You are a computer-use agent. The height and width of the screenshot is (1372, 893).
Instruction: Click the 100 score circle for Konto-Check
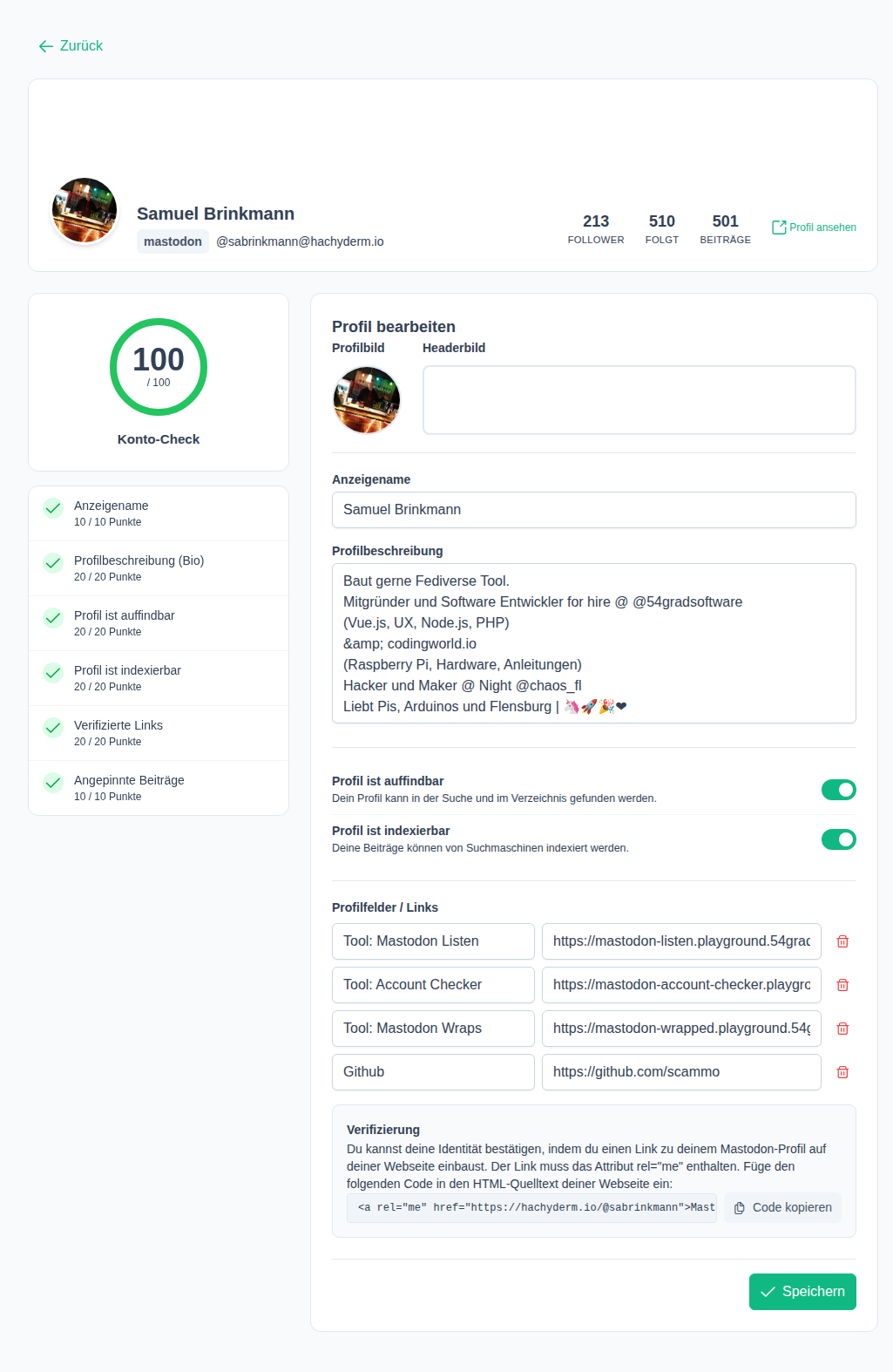coord(159,367)
